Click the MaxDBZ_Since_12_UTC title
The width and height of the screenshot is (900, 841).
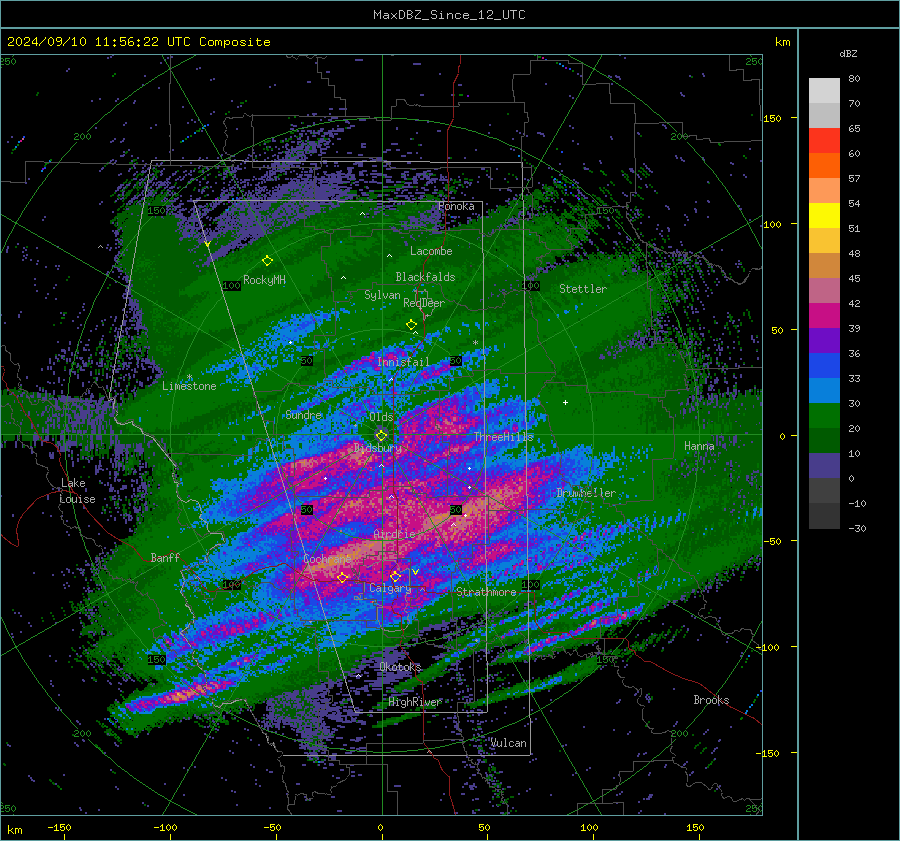(449, 15)
